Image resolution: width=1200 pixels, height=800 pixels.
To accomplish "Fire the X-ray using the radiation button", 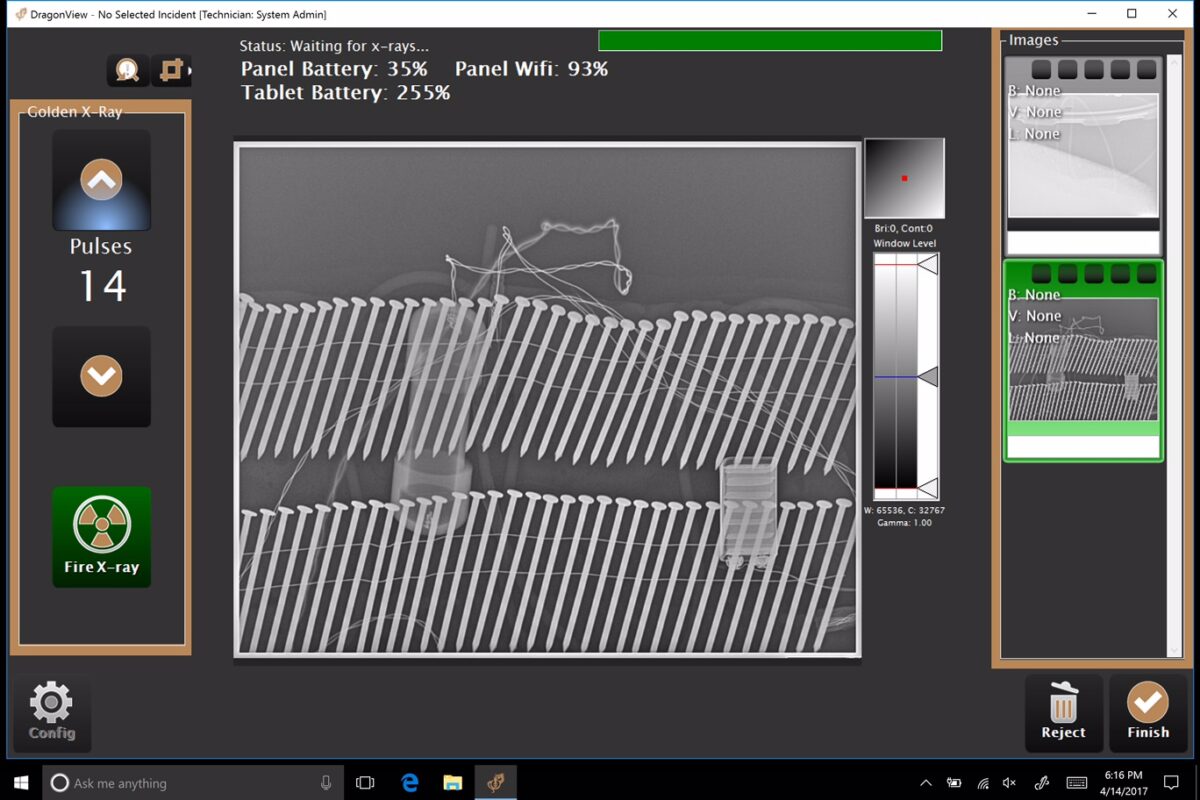I will (100, 537).
